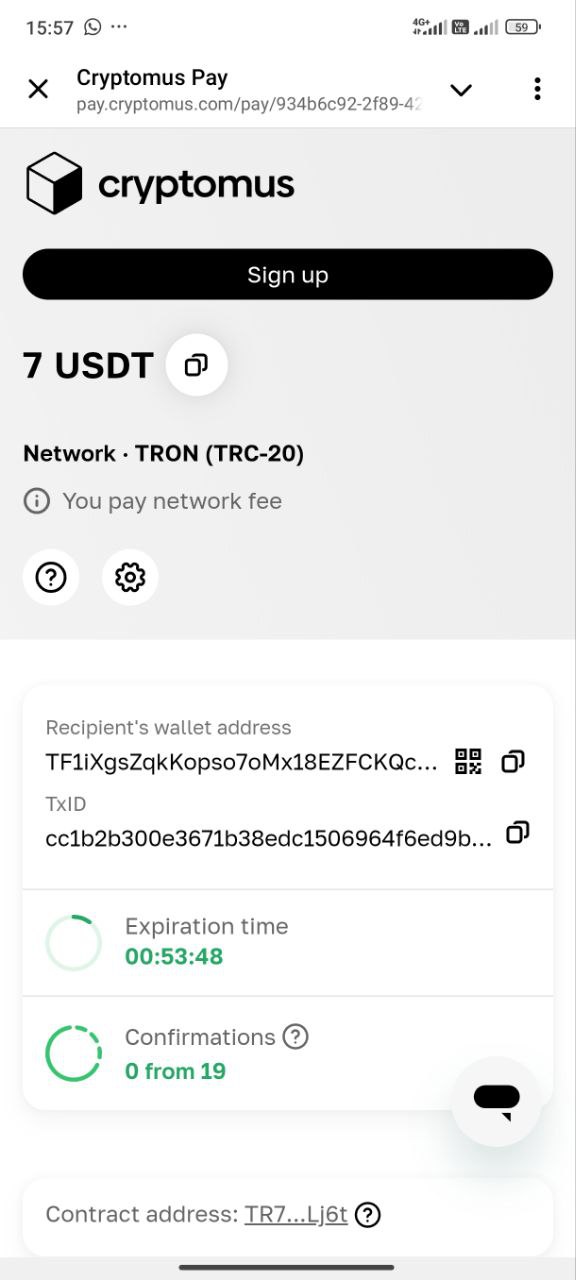Tap the Sign up button

[x=288, y=275]
